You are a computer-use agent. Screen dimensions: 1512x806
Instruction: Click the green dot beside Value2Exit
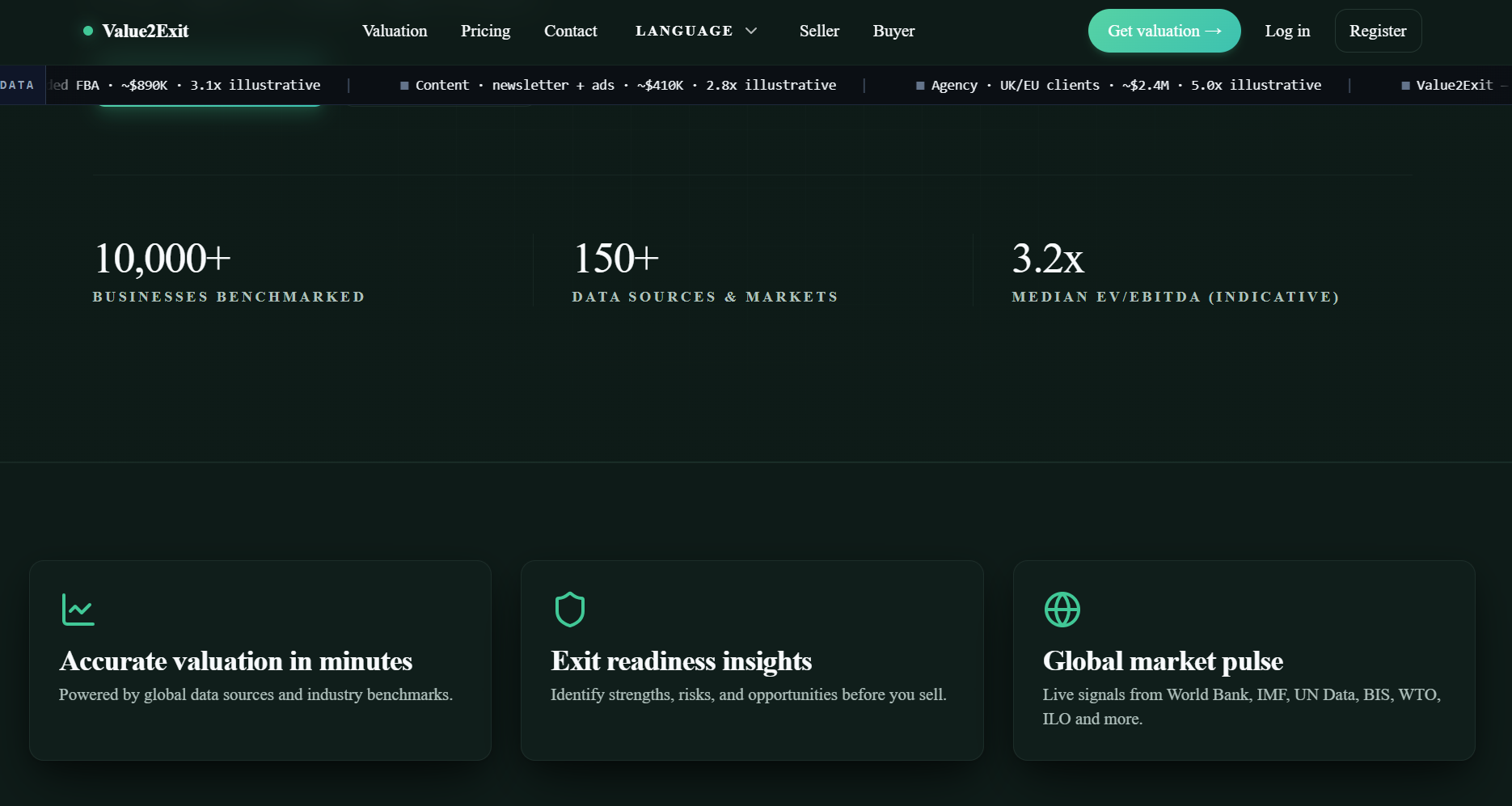click(x=88, y=31)
